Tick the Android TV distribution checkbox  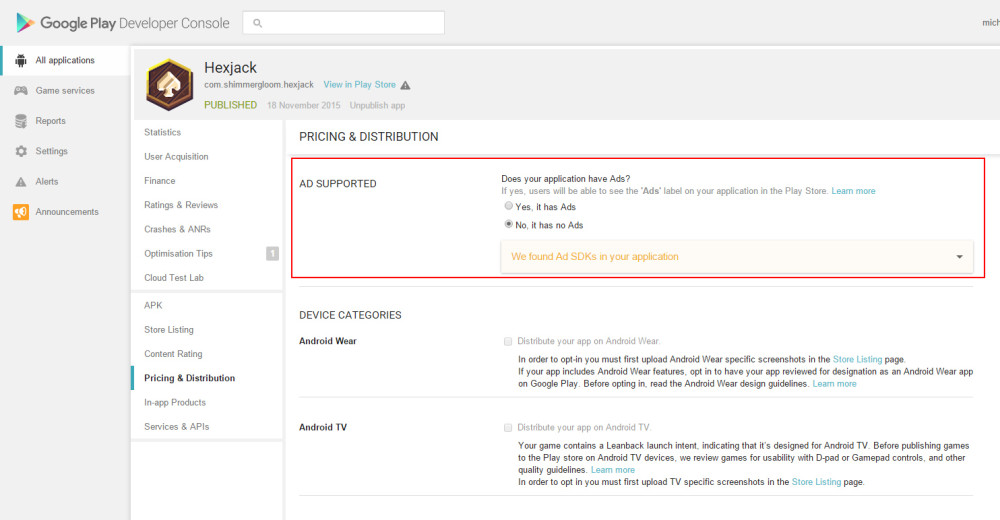coord(508,427)
